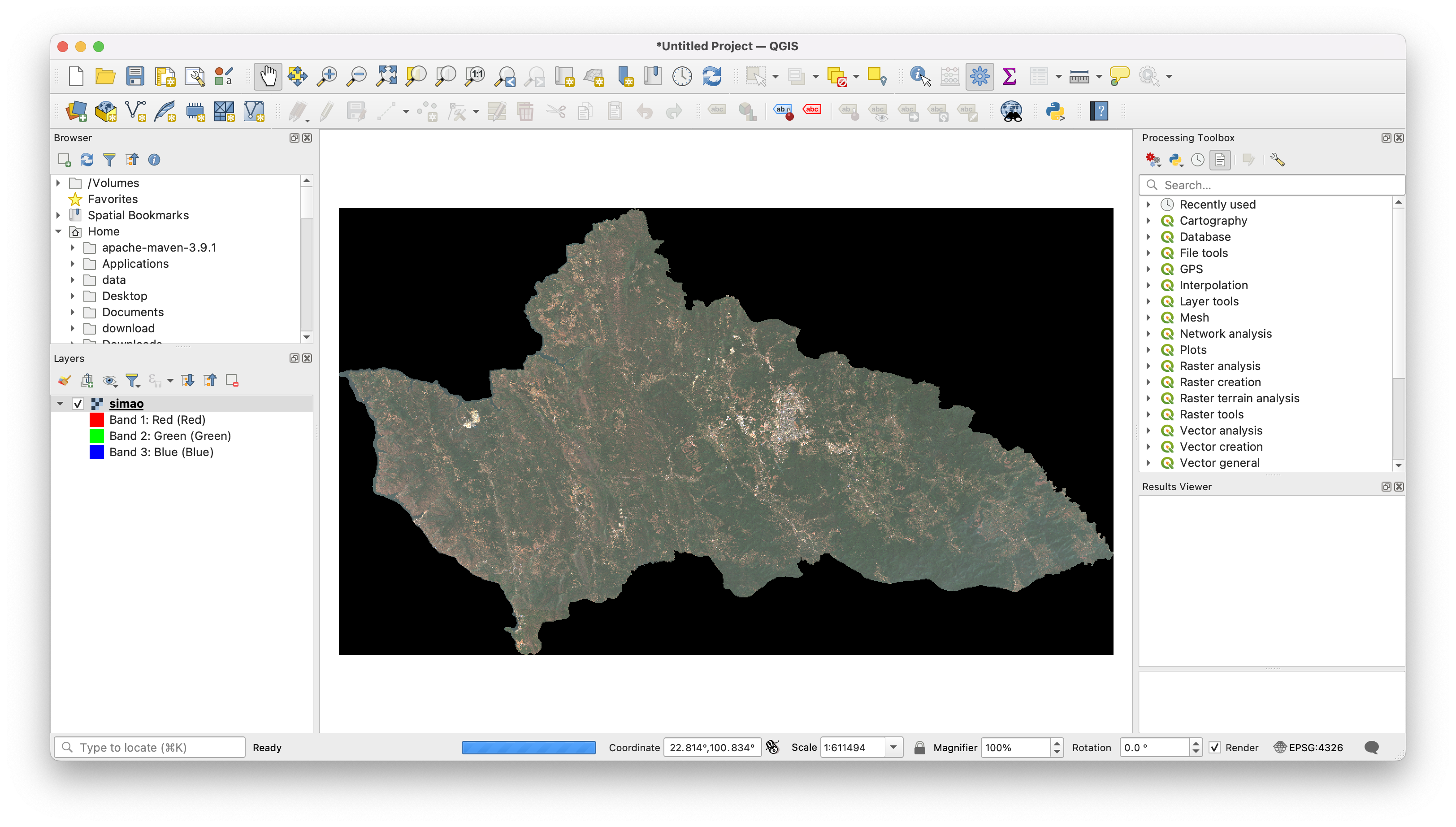Open the Scale dropdown arrow
Viewport: 1456px width, 827px height.
(893, 748)
